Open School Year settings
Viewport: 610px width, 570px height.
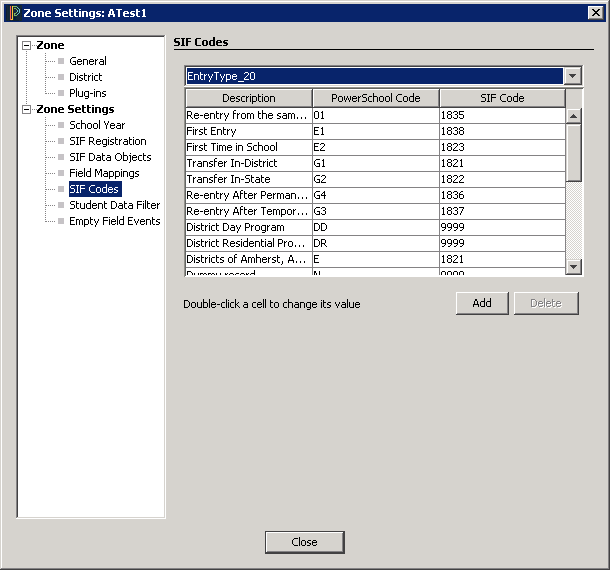97,125
